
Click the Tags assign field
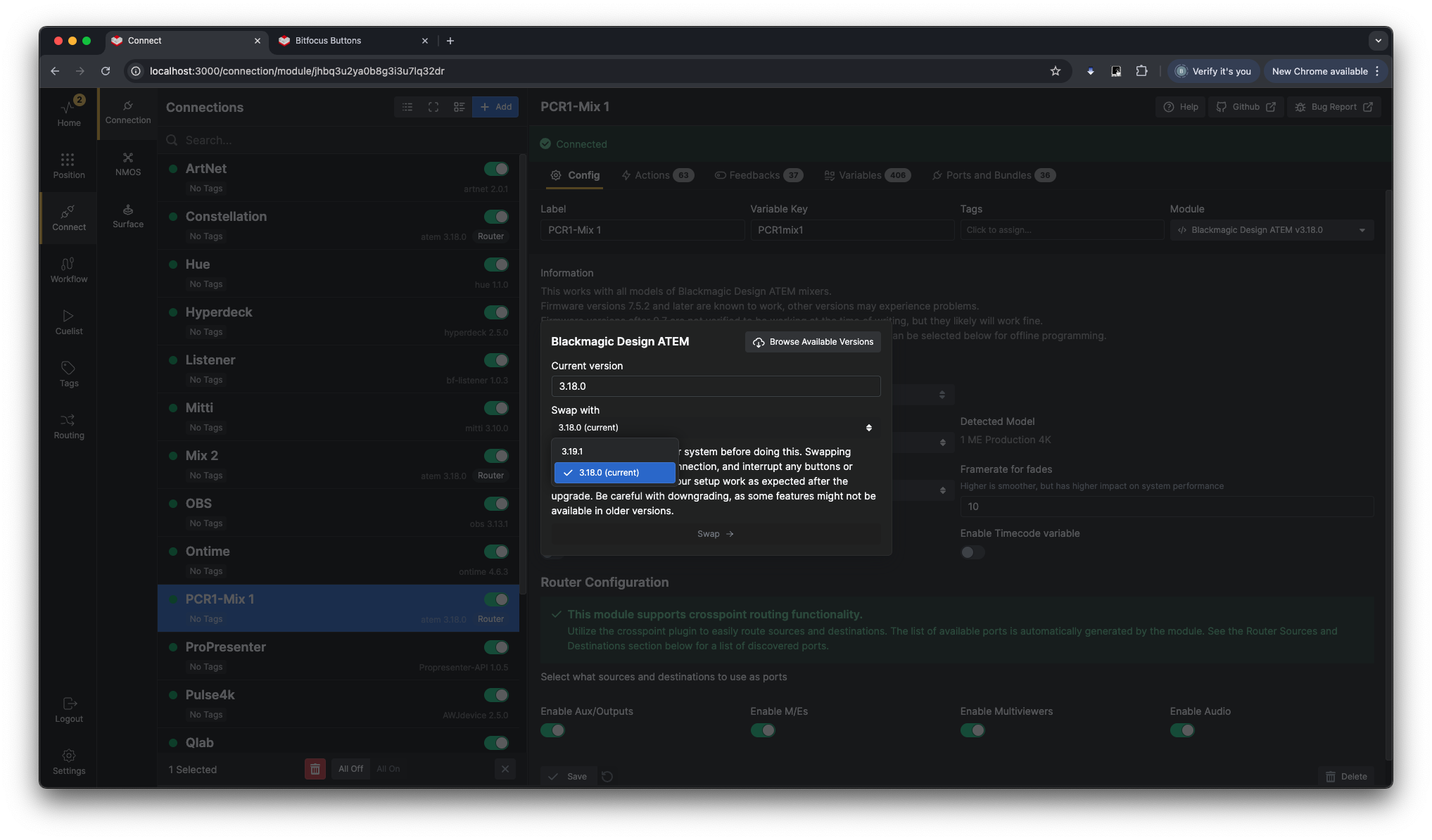click(1061, 230)
